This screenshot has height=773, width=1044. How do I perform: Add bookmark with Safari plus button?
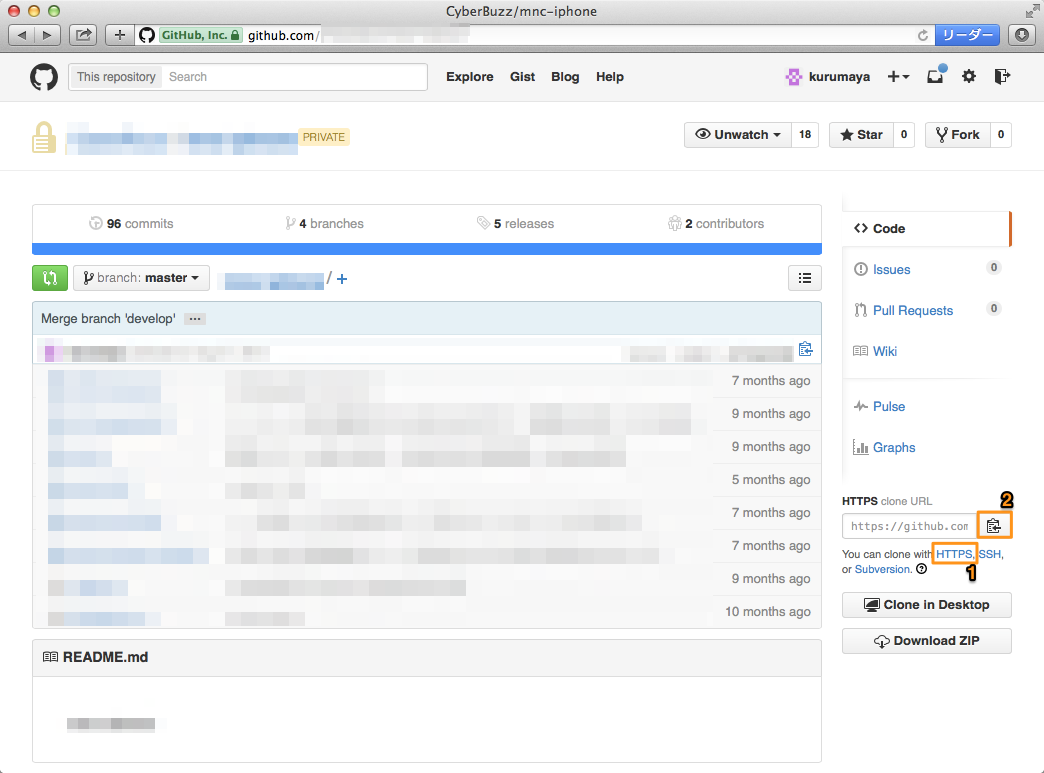point(120,35)
